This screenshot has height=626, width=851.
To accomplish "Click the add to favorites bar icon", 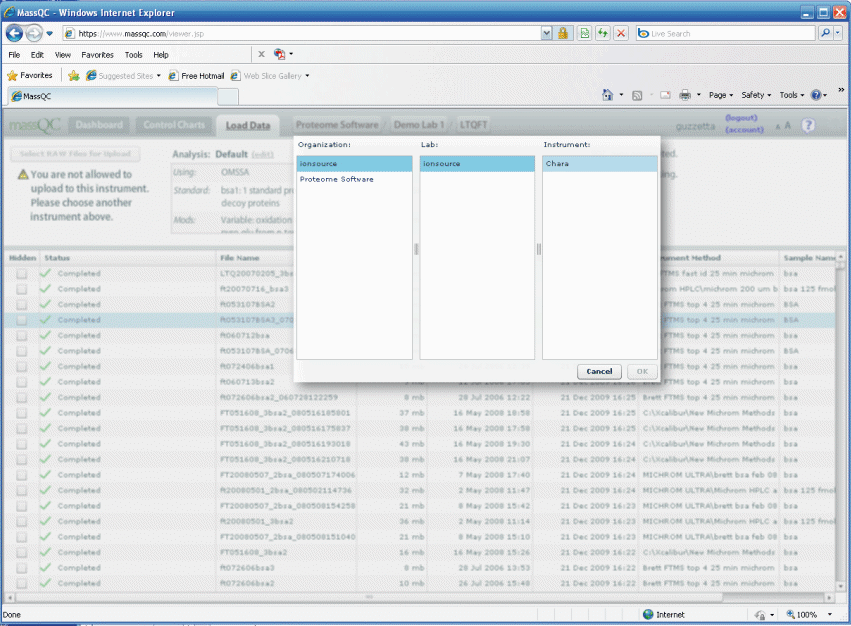I will pyautogui.click(x=74, y=75).
